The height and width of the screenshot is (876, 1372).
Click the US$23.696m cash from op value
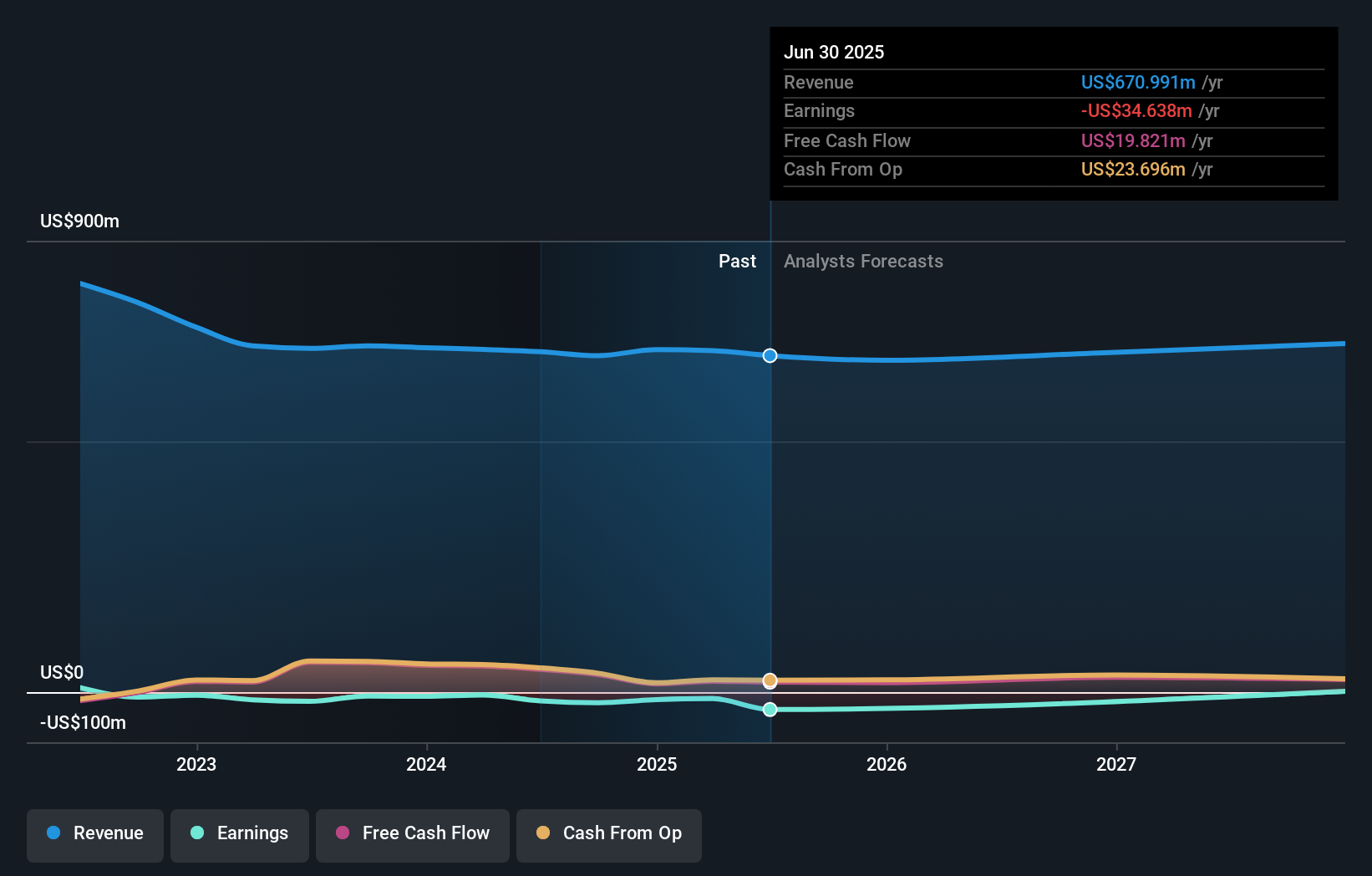[x=1133, y=170]
